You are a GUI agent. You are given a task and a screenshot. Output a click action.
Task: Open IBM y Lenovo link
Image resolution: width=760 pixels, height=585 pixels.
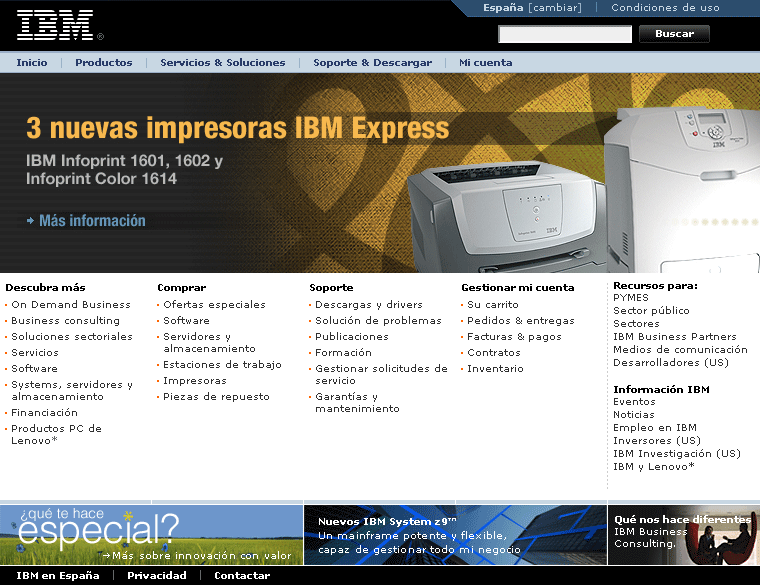[654, 466]
